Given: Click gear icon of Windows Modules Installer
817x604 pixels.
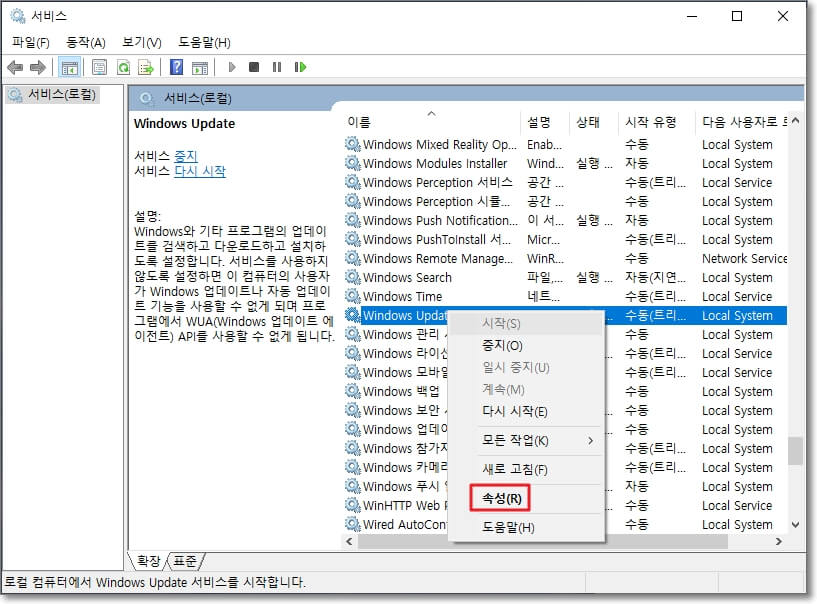Looking at the screenshot, I should [x=353, y=163].
